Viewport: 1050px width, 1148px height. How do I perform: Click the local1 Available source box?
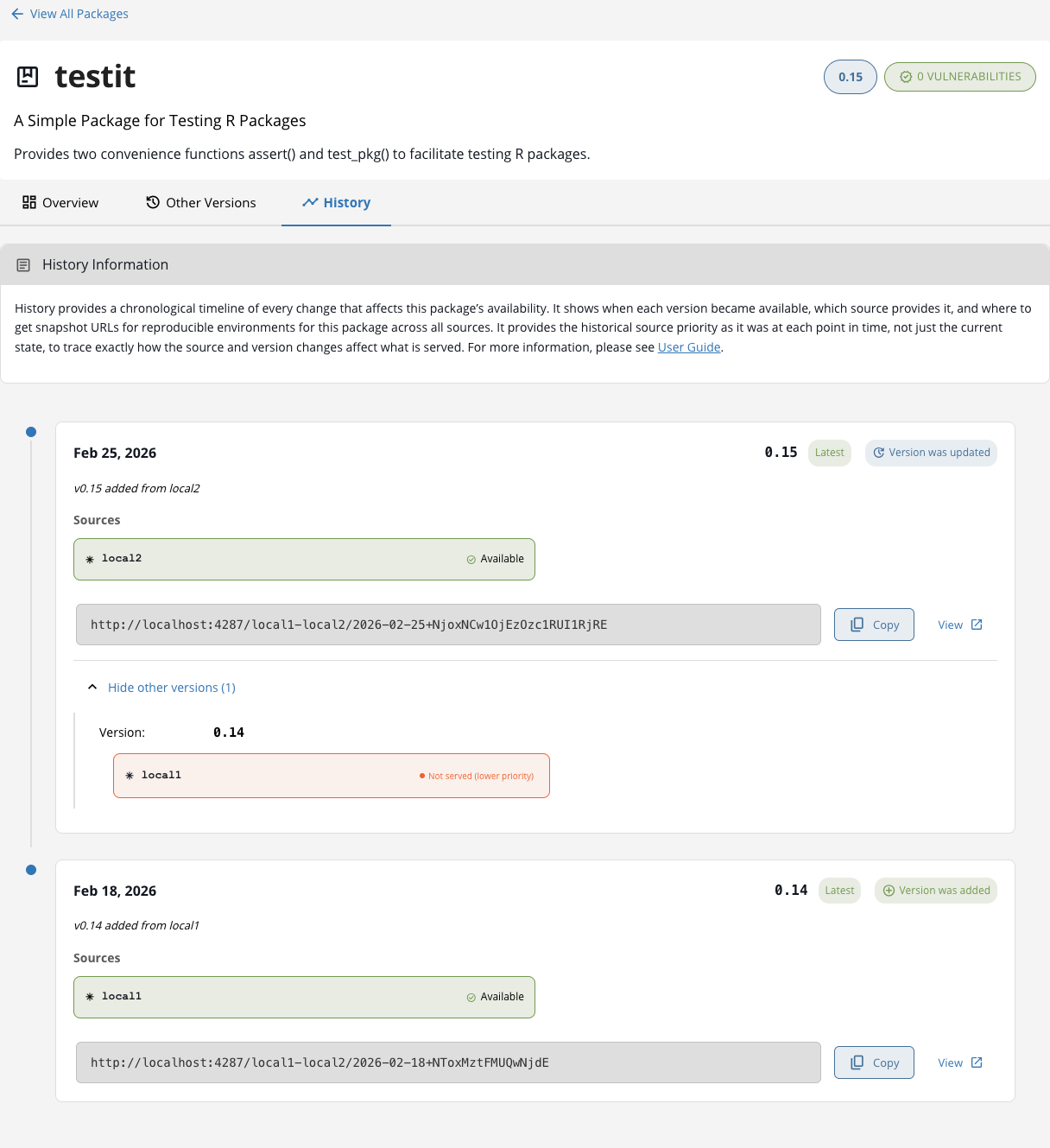click(304, 997)
